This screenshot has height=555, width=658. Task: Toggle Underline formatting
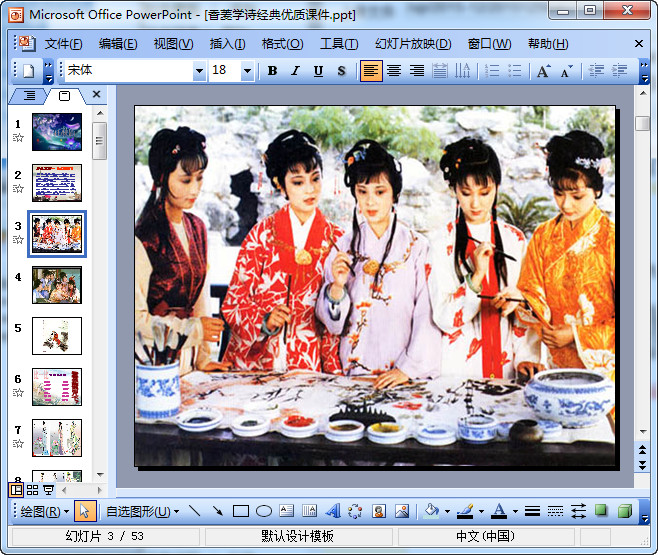pos(319,71)
